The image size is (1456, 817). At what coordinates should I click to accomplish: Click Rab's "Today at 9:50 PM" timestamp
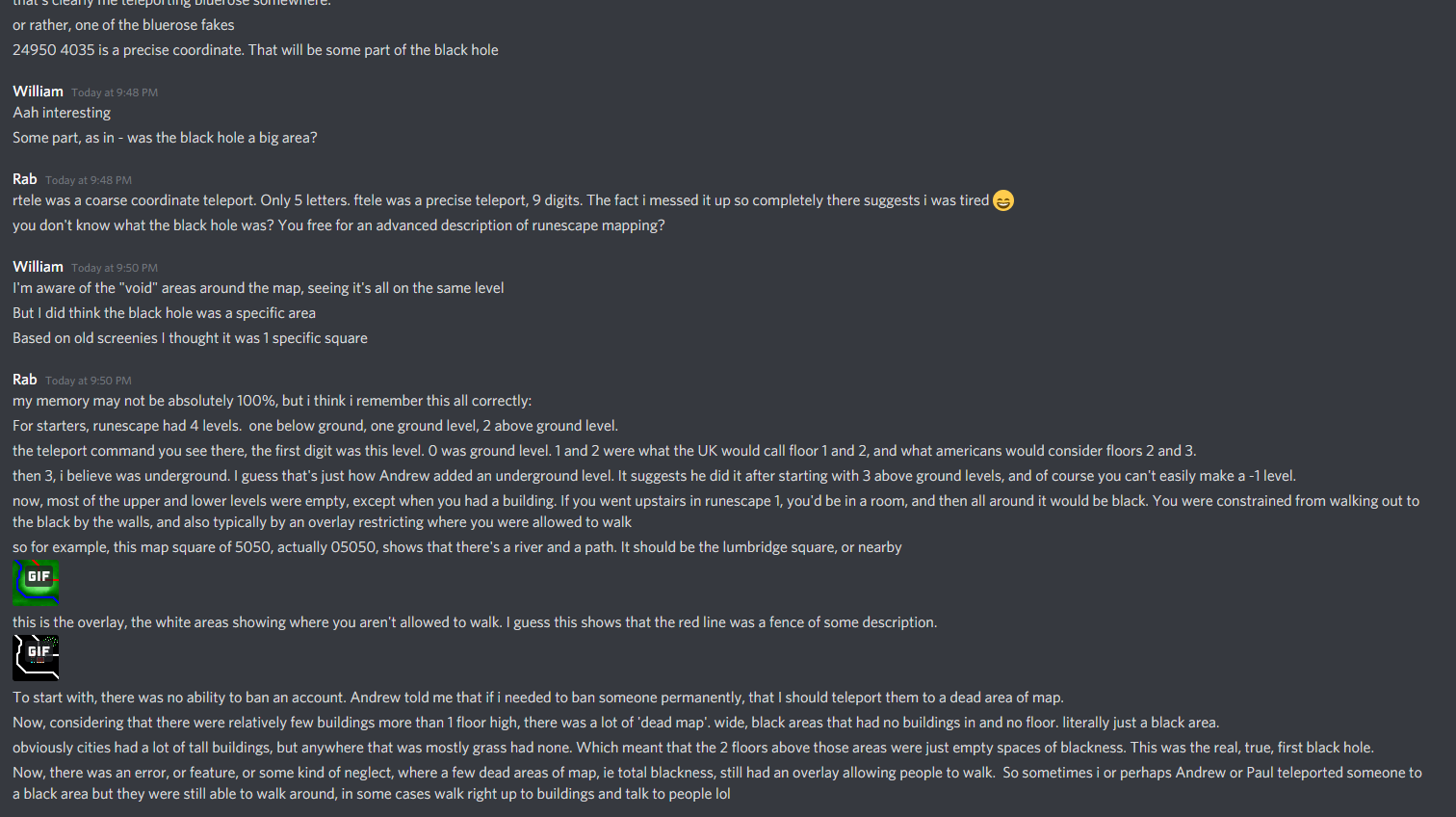coord(89,381)
